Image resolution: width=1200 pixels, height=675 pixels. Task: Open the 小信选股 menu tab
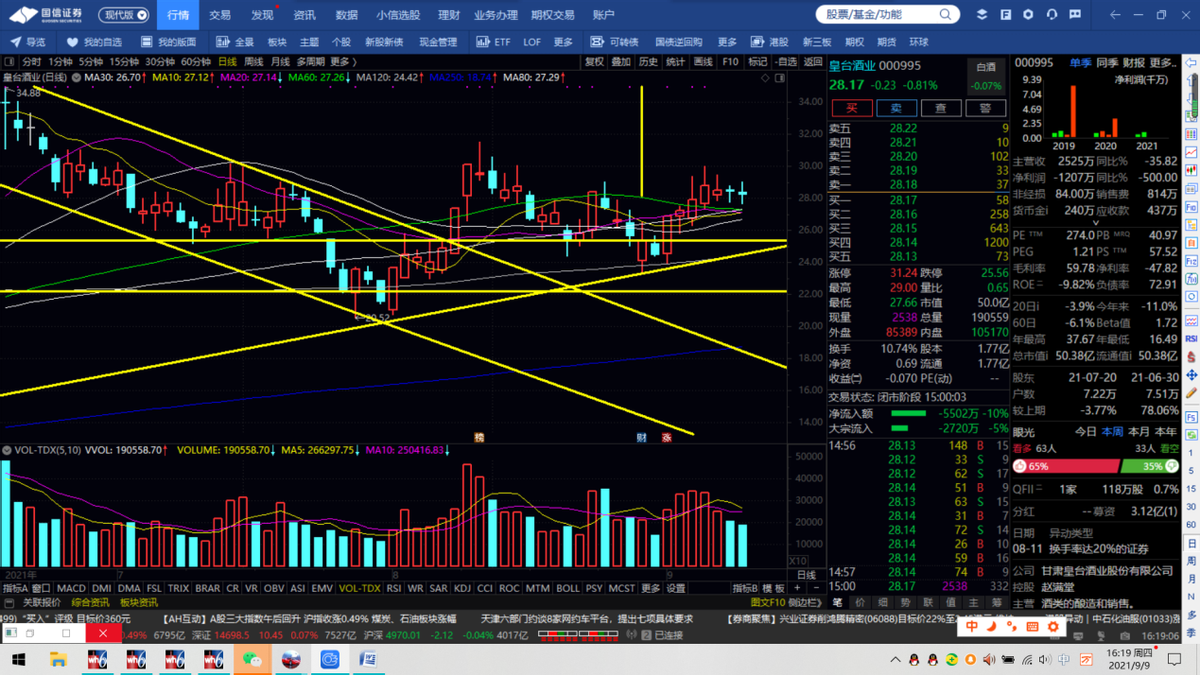pos(398,15)
